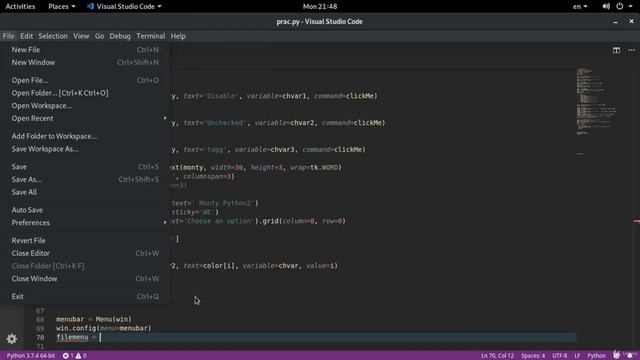640x360 pixels.
Task: Click Spaces: 4 indentation setting
Action: point(533,356)
